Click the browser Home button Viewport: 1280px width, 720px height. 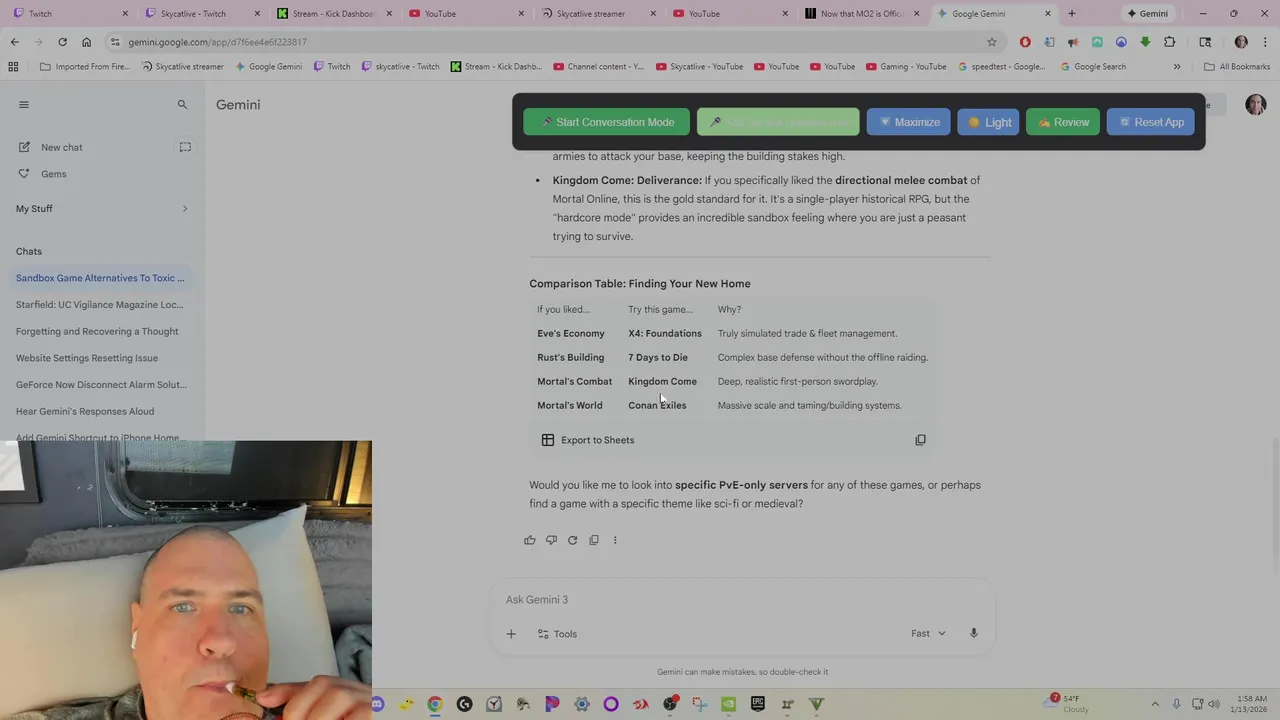[x=86, y=42]
